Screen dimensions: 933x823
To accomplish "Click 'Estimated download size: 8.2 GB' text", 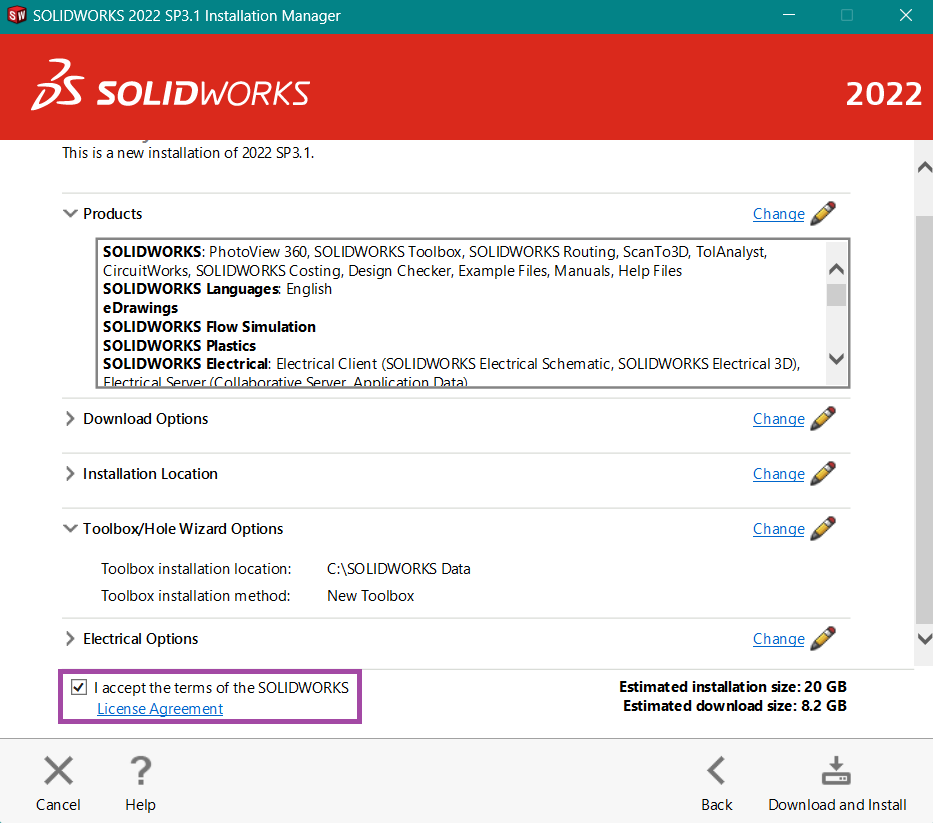I will click(735, 706).
